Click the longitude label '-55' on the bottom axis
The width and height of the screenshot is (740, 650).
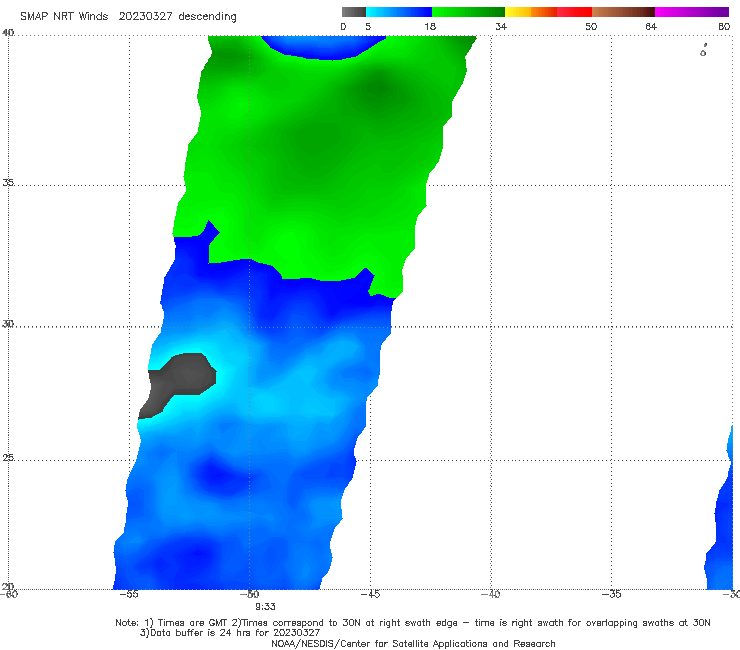[129, 594]
